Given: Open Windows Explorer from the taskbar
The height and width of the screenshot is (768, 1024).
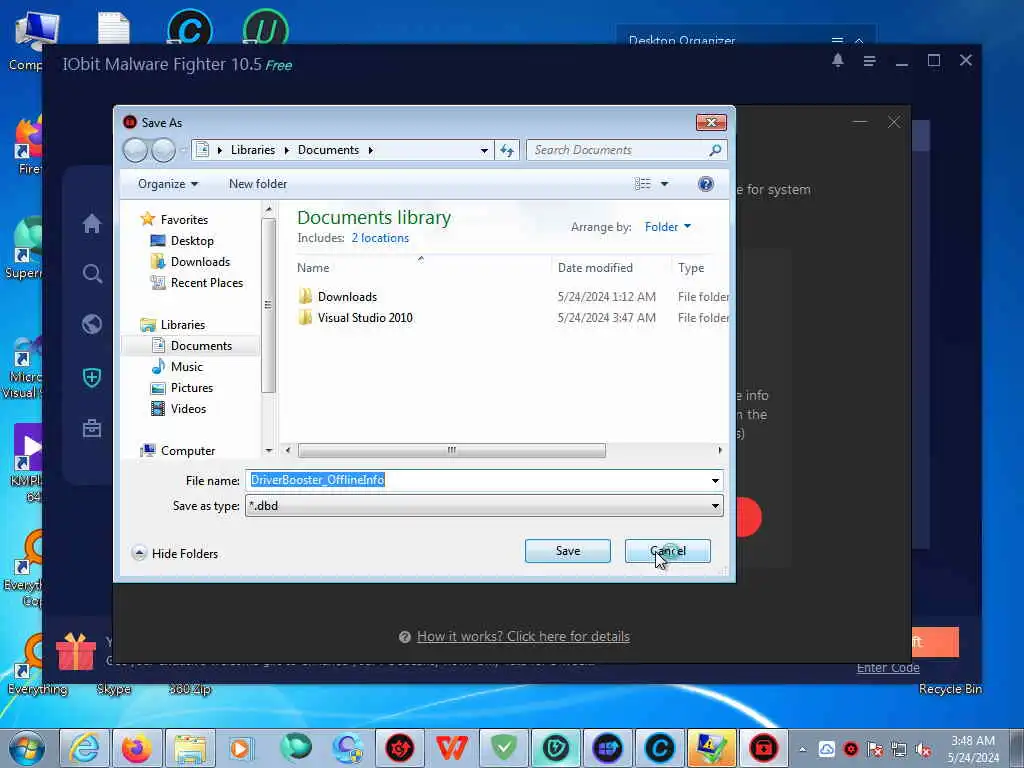Looking at the screenshot, I should 189,748.
